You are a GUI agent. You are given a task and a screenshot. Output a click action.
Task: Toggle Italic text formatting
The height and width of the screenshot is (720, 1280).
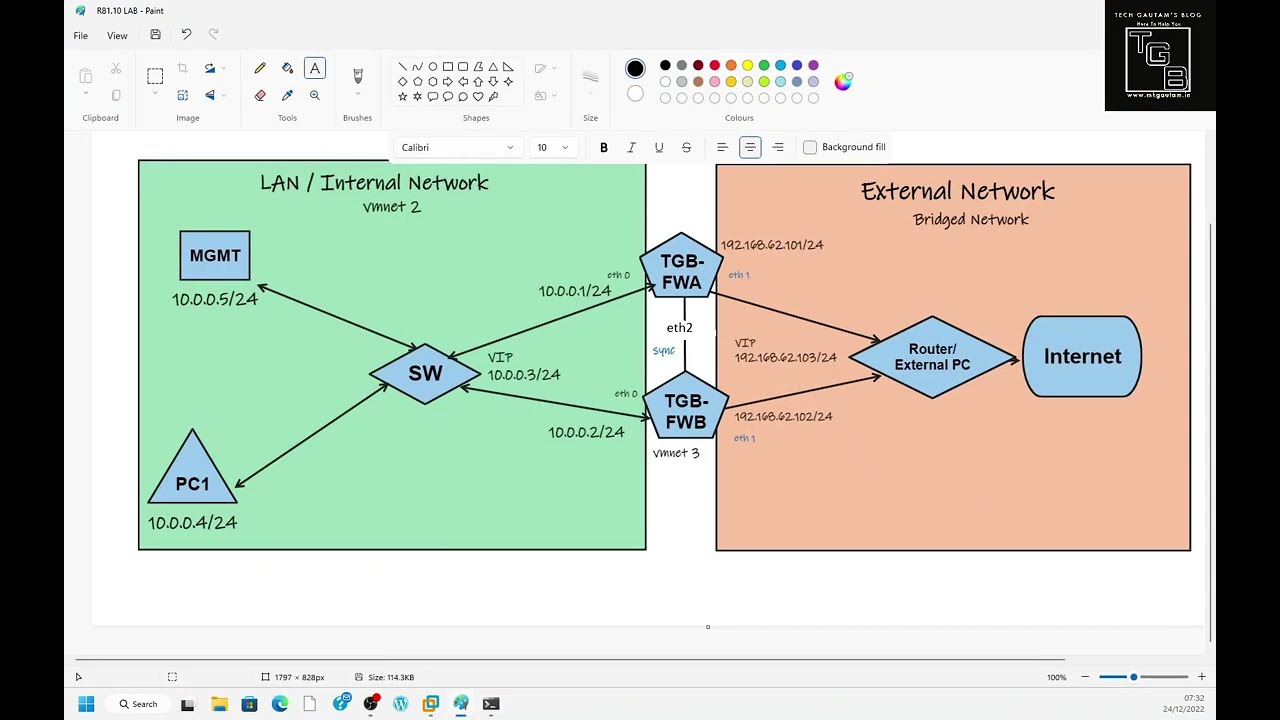[631, 147]
